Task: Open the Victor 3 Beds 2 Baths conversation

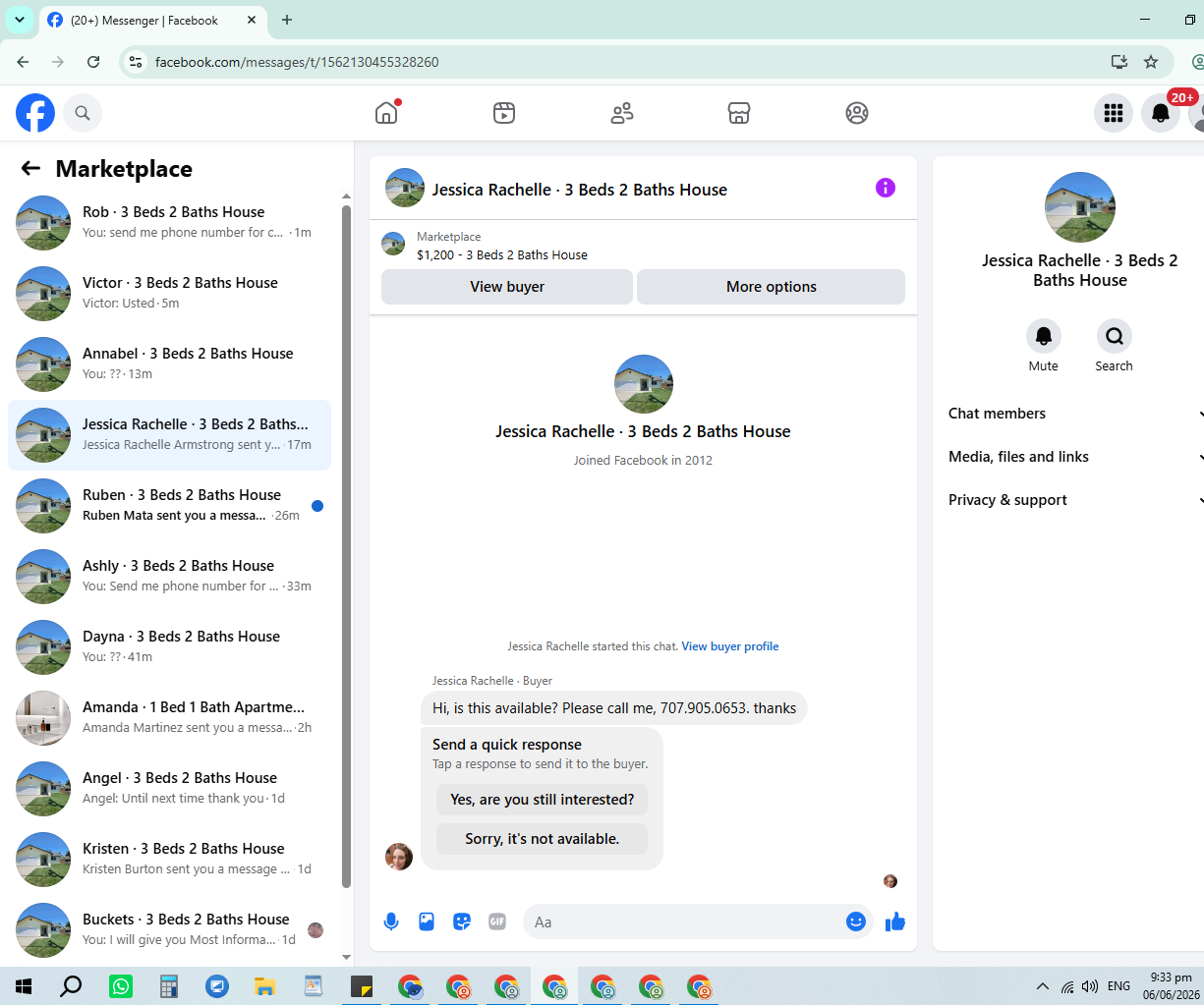Action: tap(169, 294)
